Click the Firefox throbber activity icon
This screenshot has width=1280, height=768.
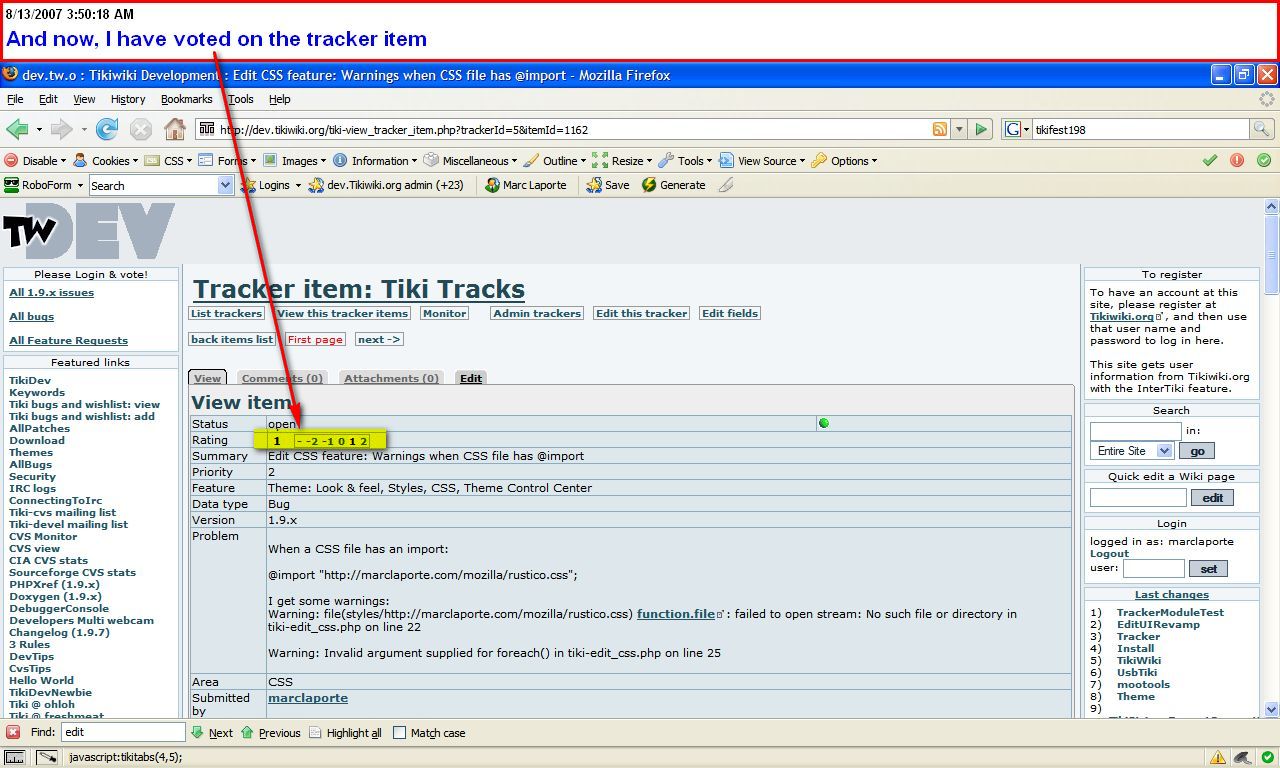(x=1266, y=99)
